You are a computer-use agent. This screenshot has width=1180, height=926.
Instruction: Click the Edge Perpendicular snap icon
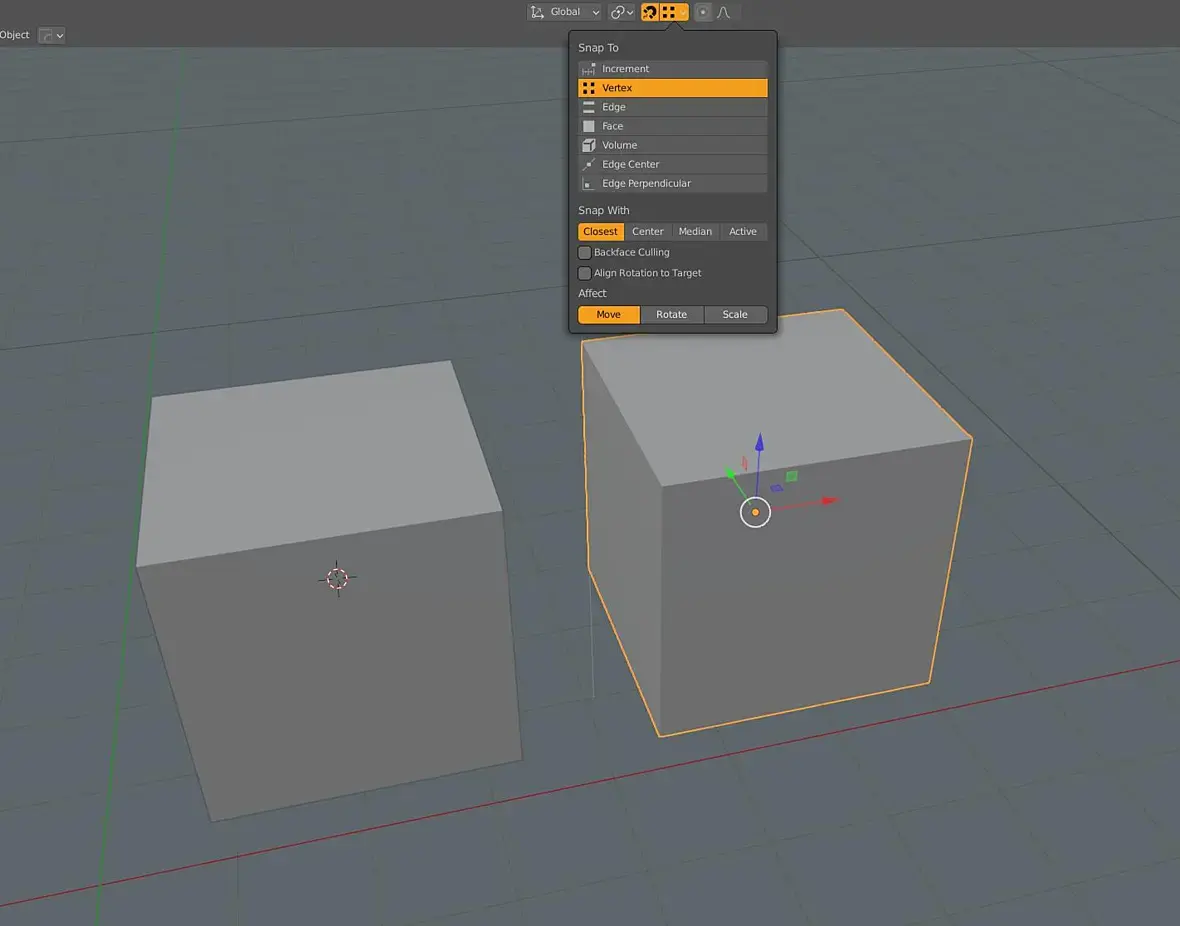(x=588, y=184)
